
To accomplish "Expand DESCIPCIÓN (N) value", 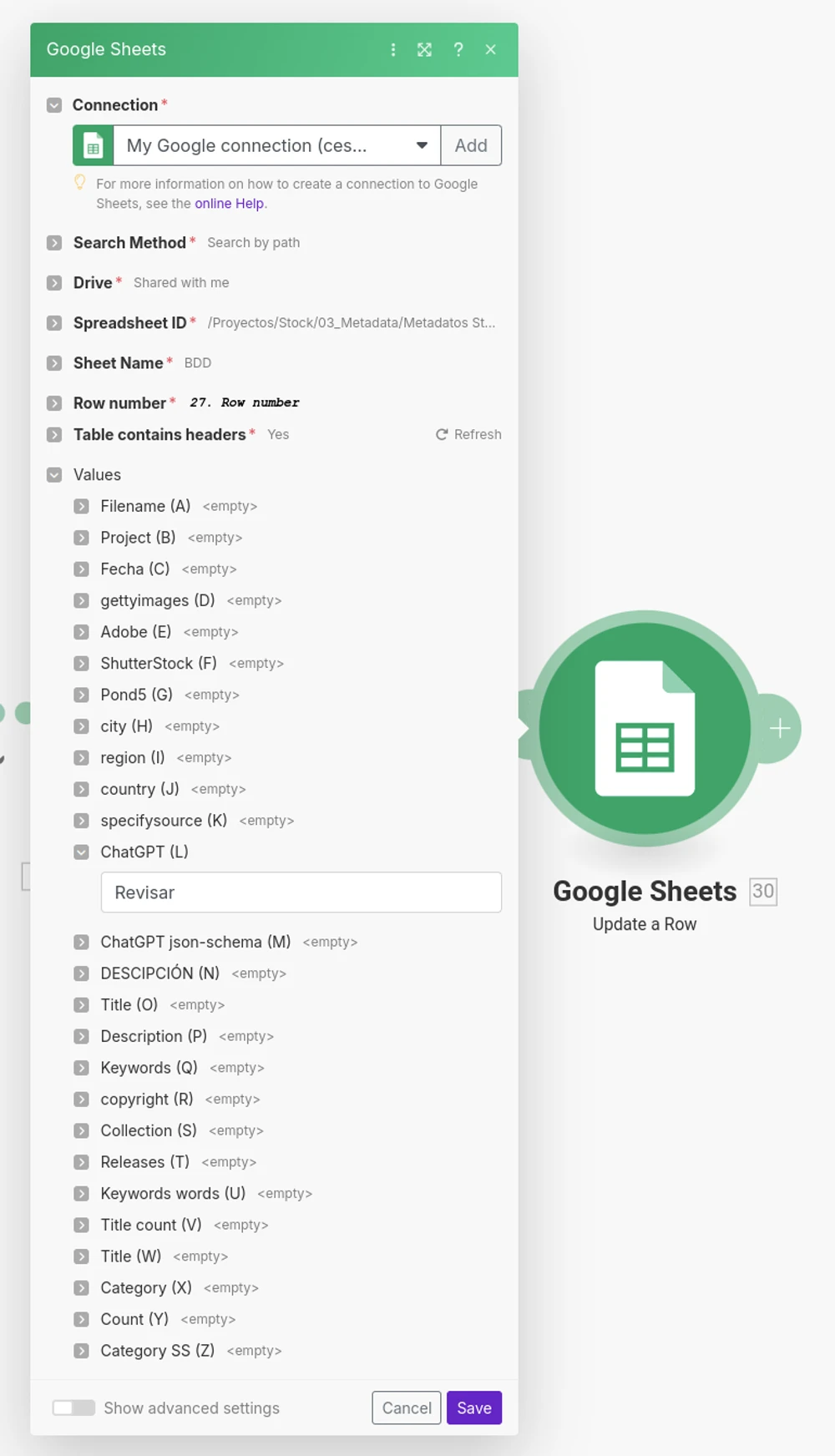I will pos(81,973).
